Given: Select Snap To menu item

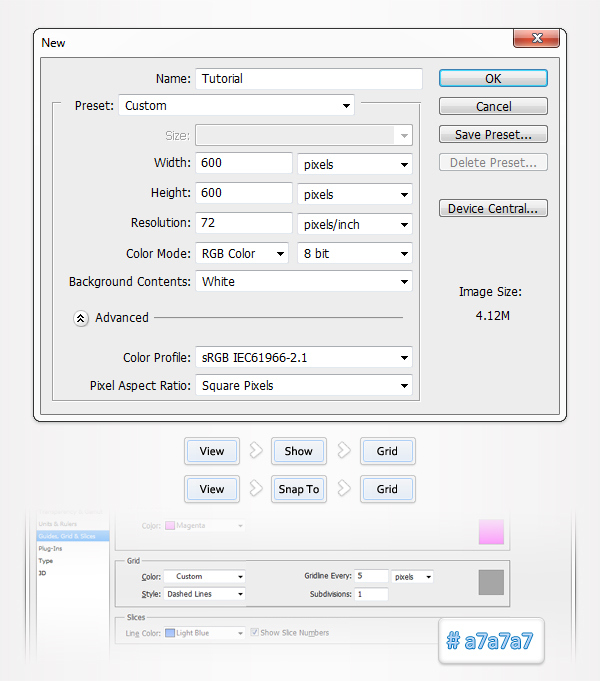Looking at the screenshot, I should [298, 489].
